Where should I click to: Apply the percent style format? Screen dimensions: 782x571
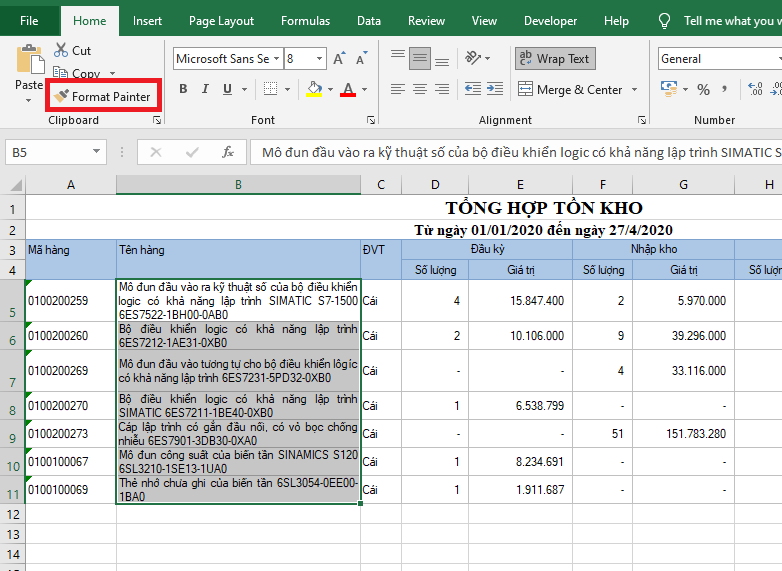pos(703,90)
